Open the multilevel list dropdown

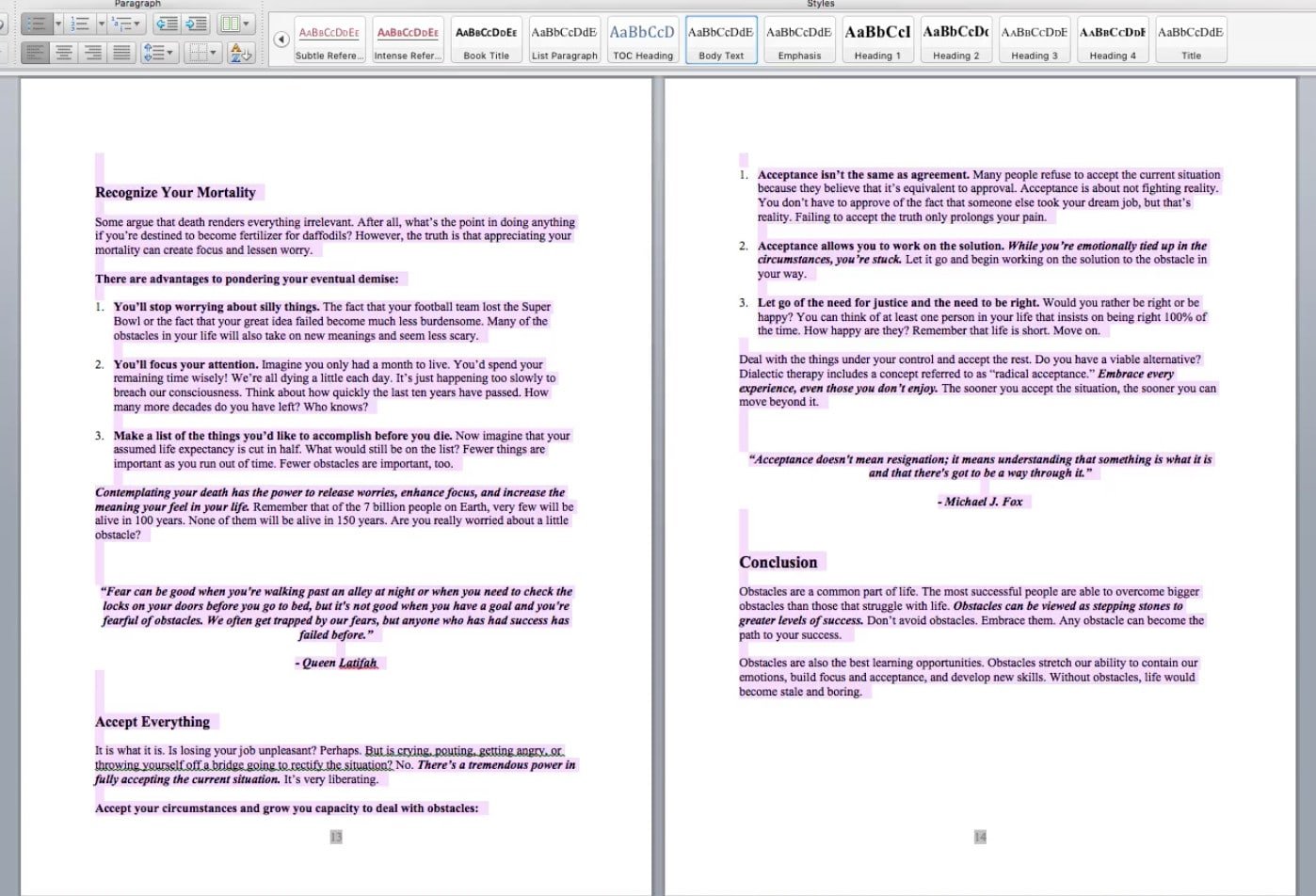coord(126,24)
